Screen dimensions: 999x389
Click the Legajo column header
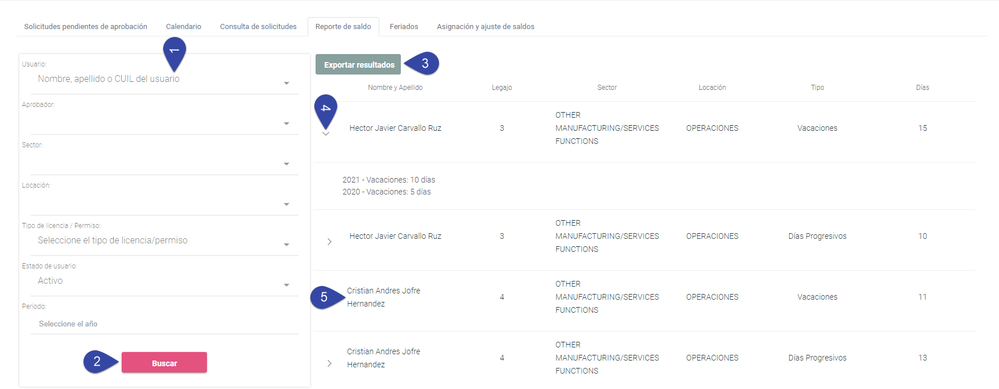502,88
